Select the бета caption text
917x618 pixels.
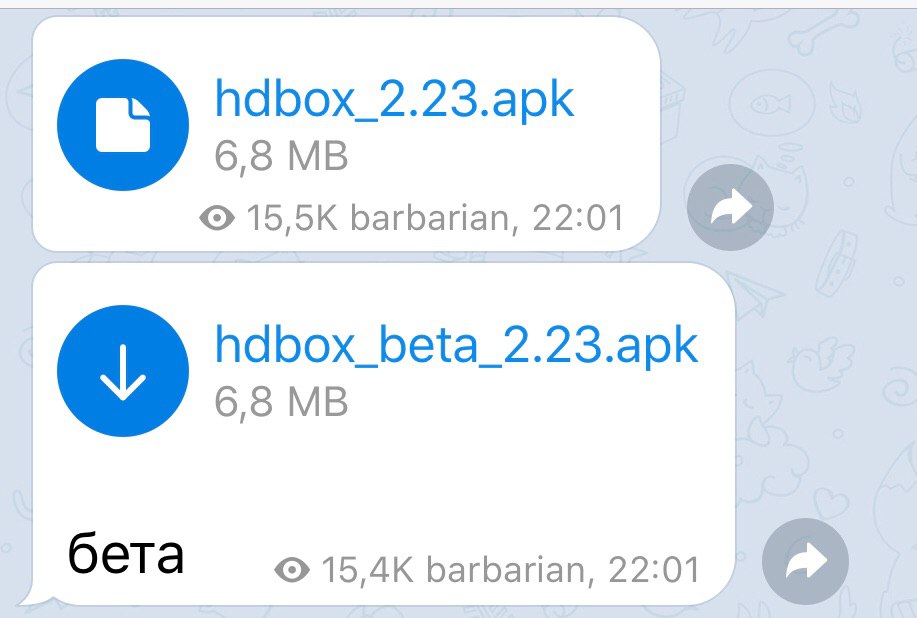click(x=126, y=553)
